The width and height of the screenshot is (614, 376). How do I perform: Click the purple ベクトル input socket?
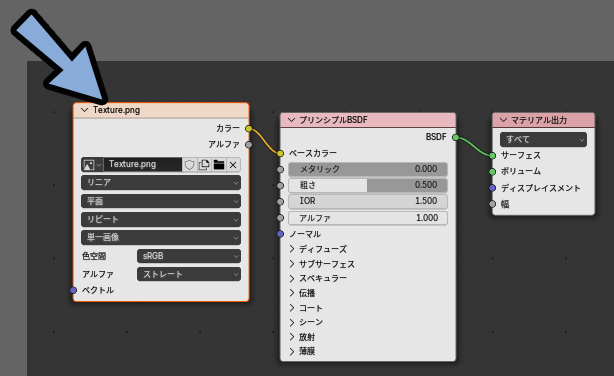pyautogui.click(x=73, y=290)
